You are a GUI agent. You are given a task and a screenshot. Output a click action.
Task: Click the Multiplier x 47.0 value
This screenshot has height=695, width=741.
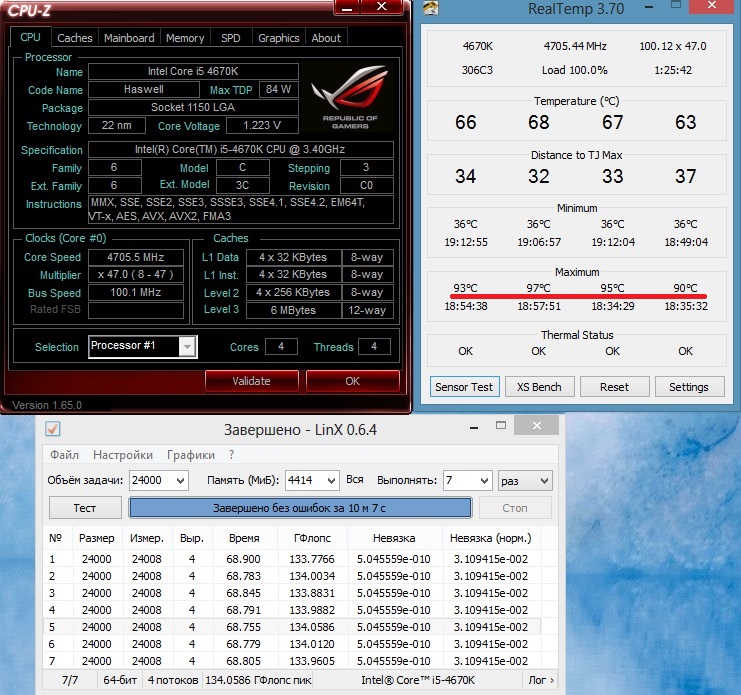[136, 275]
